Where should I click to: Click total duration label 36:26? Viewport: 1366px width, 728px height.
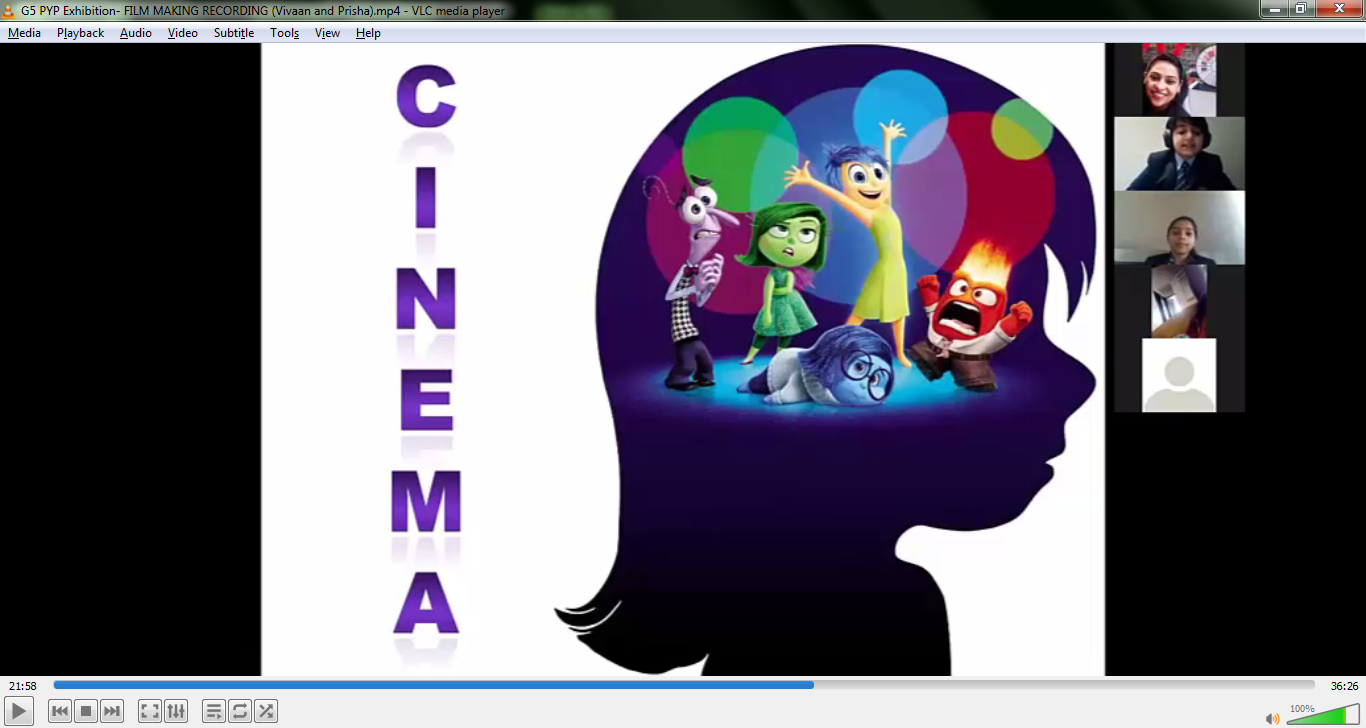tap(1344, 686)
